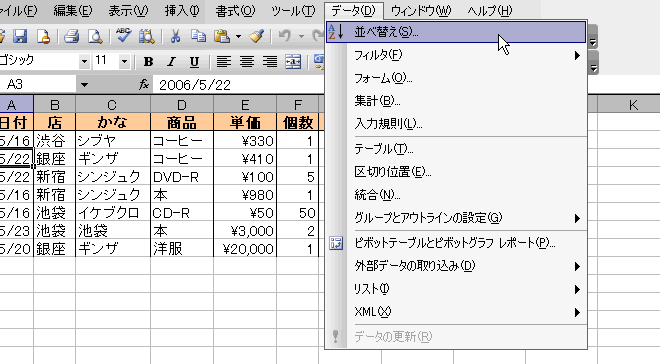Click the cell containing ¥20,000
Viewport: 660px width, 364px height.
245,249
